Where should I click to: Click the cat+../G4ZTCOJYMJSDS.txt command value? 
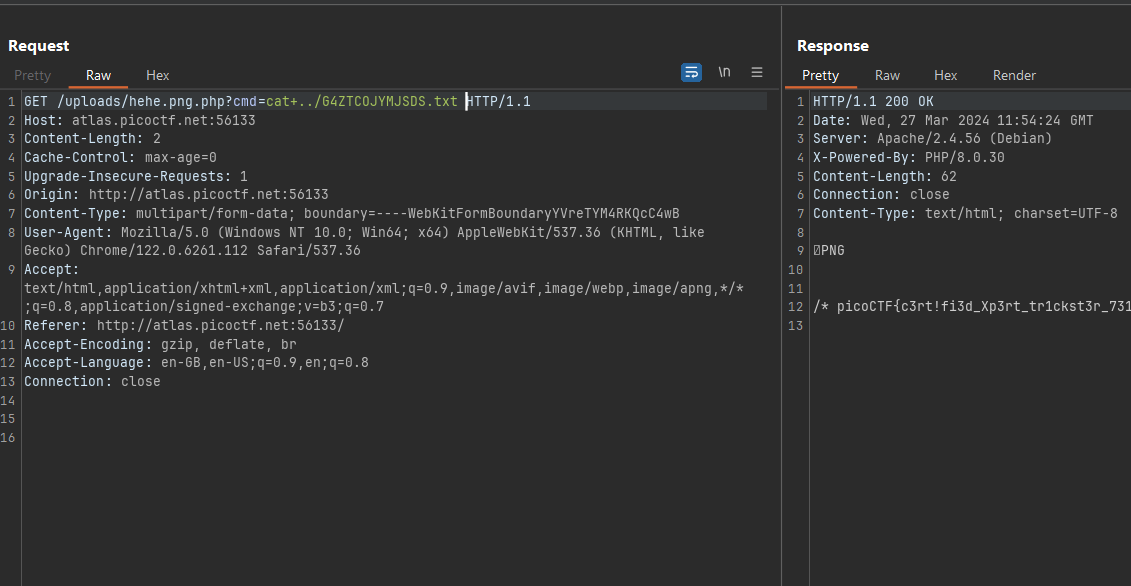click(361, 101)
